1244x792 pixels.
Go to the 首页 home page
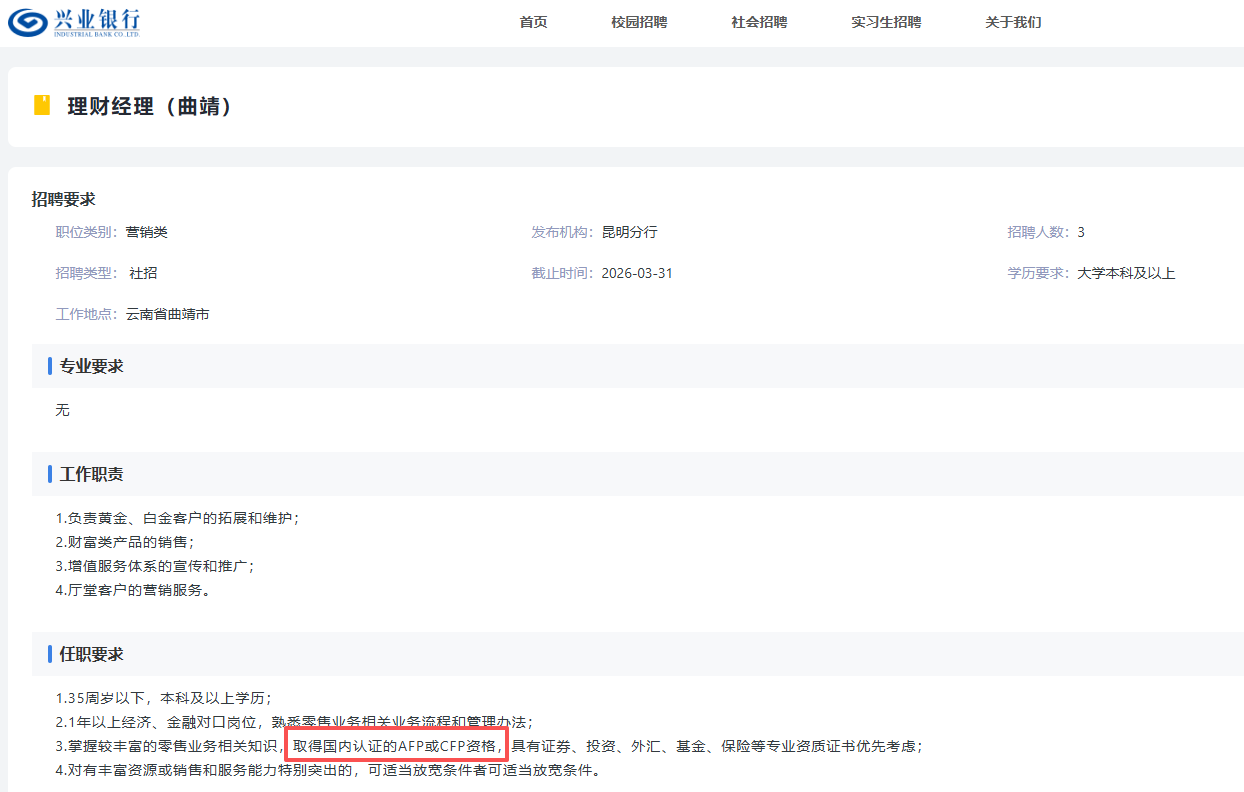tap(533, 22)
